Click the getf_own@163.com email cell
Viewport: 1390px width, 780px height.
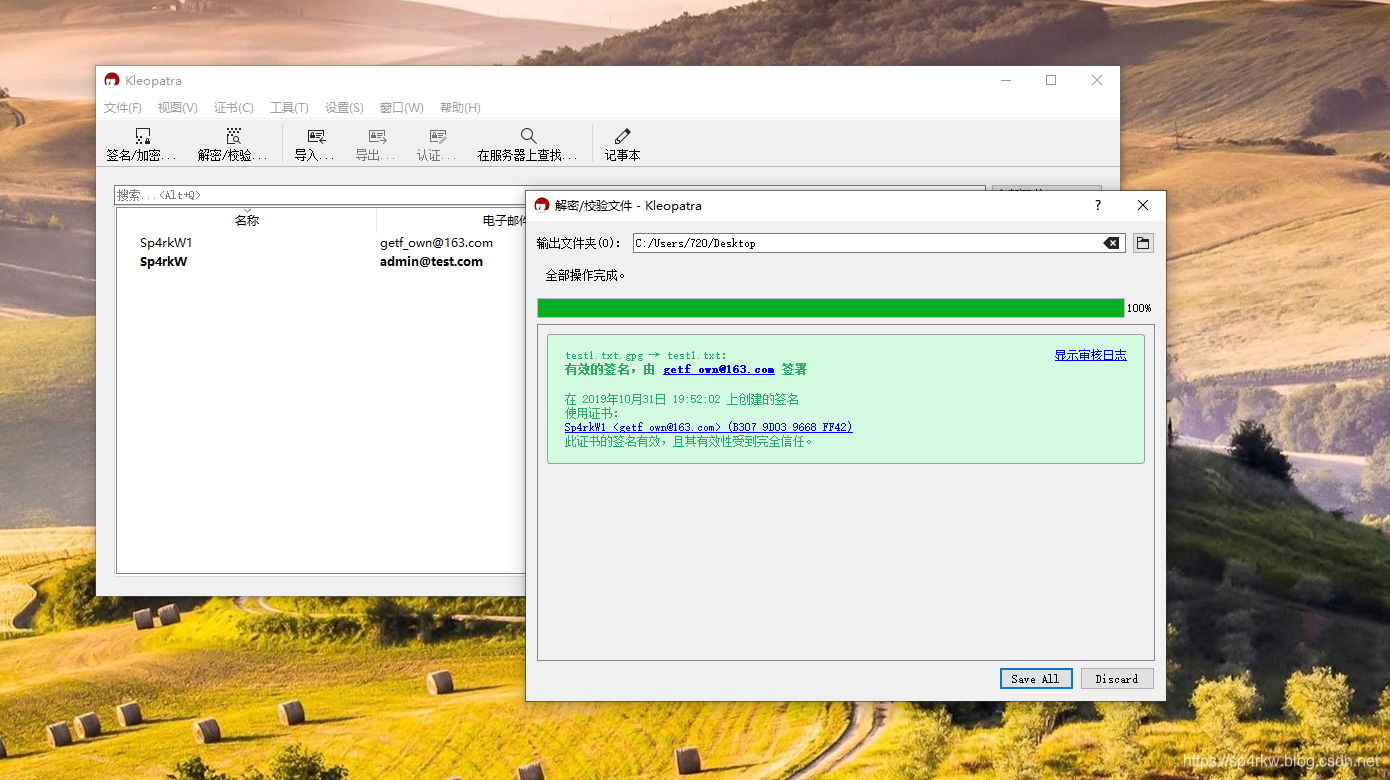click(436, 243)
